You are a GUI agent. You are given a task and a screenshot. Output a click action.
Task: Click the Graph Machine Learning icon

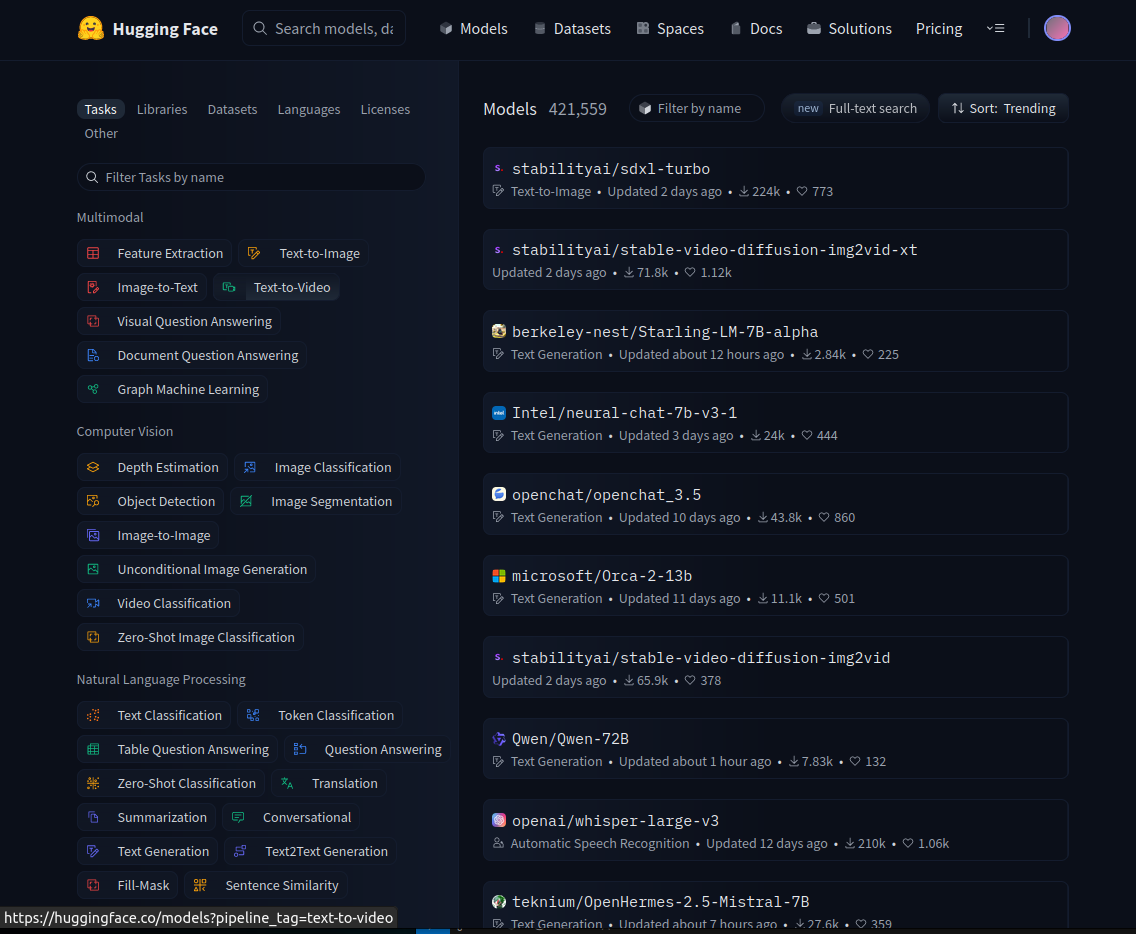click(93, 390)
